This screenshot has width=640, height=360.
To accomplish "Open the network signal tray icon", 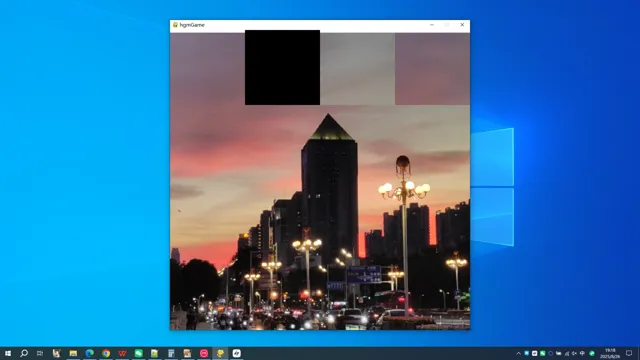I will point(567,353).
